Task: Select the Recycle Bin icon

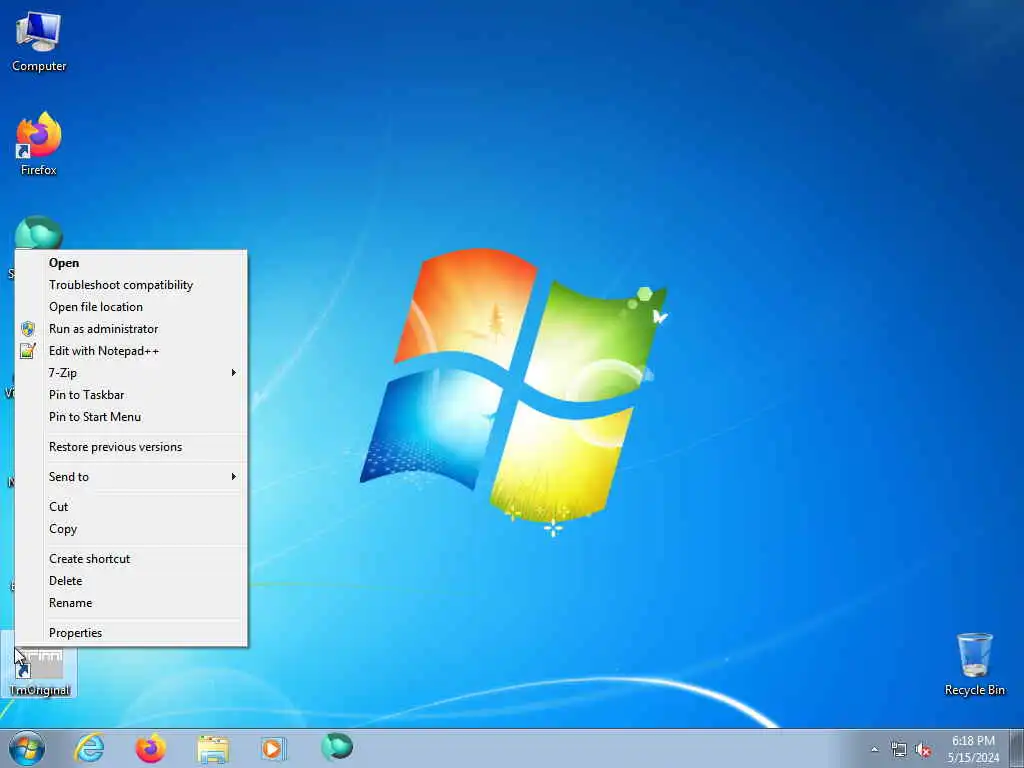Action: click(x=974, y=664)
